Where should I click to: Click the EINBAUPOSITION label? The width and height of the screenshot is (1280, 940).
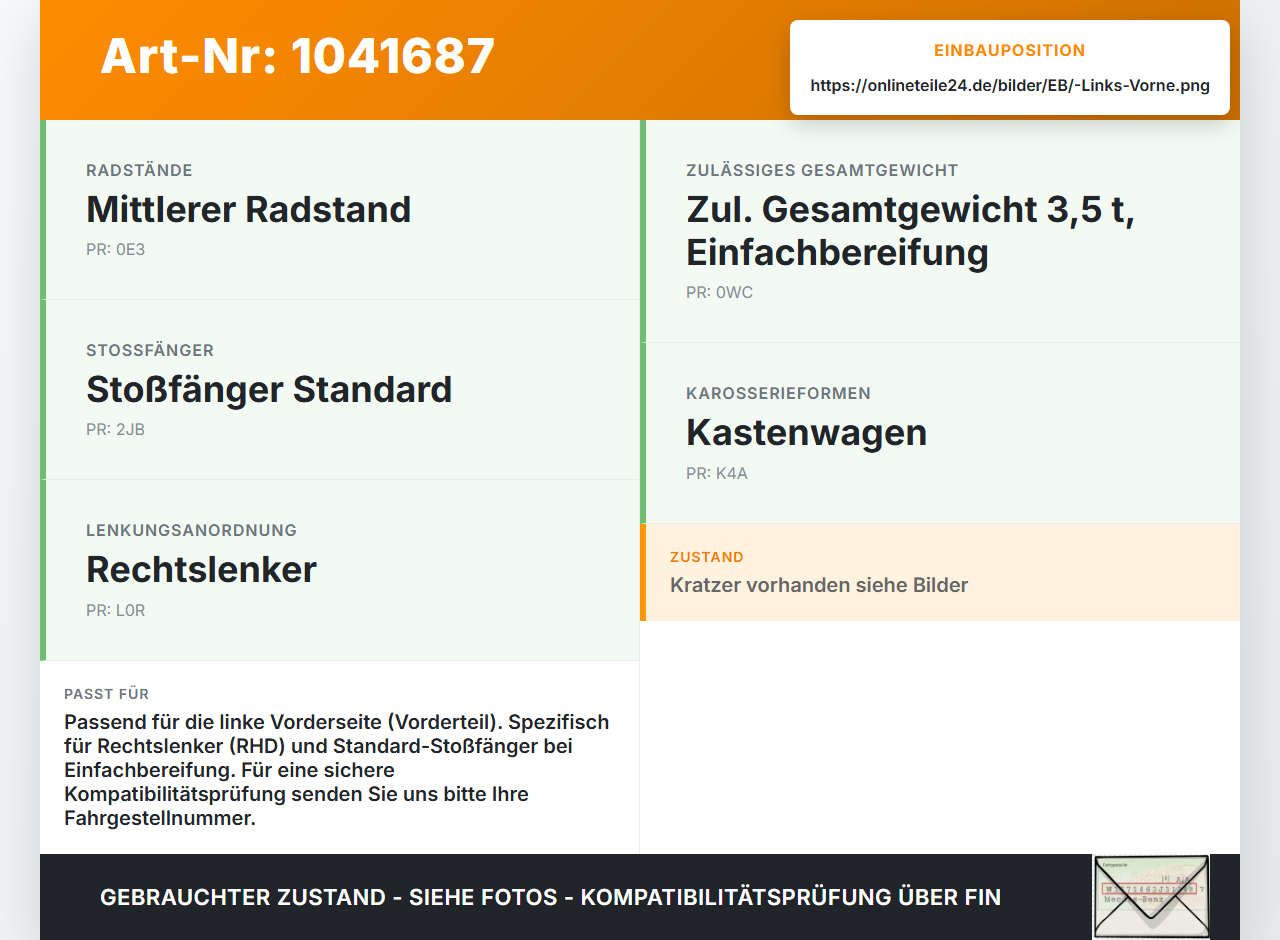1010,50
